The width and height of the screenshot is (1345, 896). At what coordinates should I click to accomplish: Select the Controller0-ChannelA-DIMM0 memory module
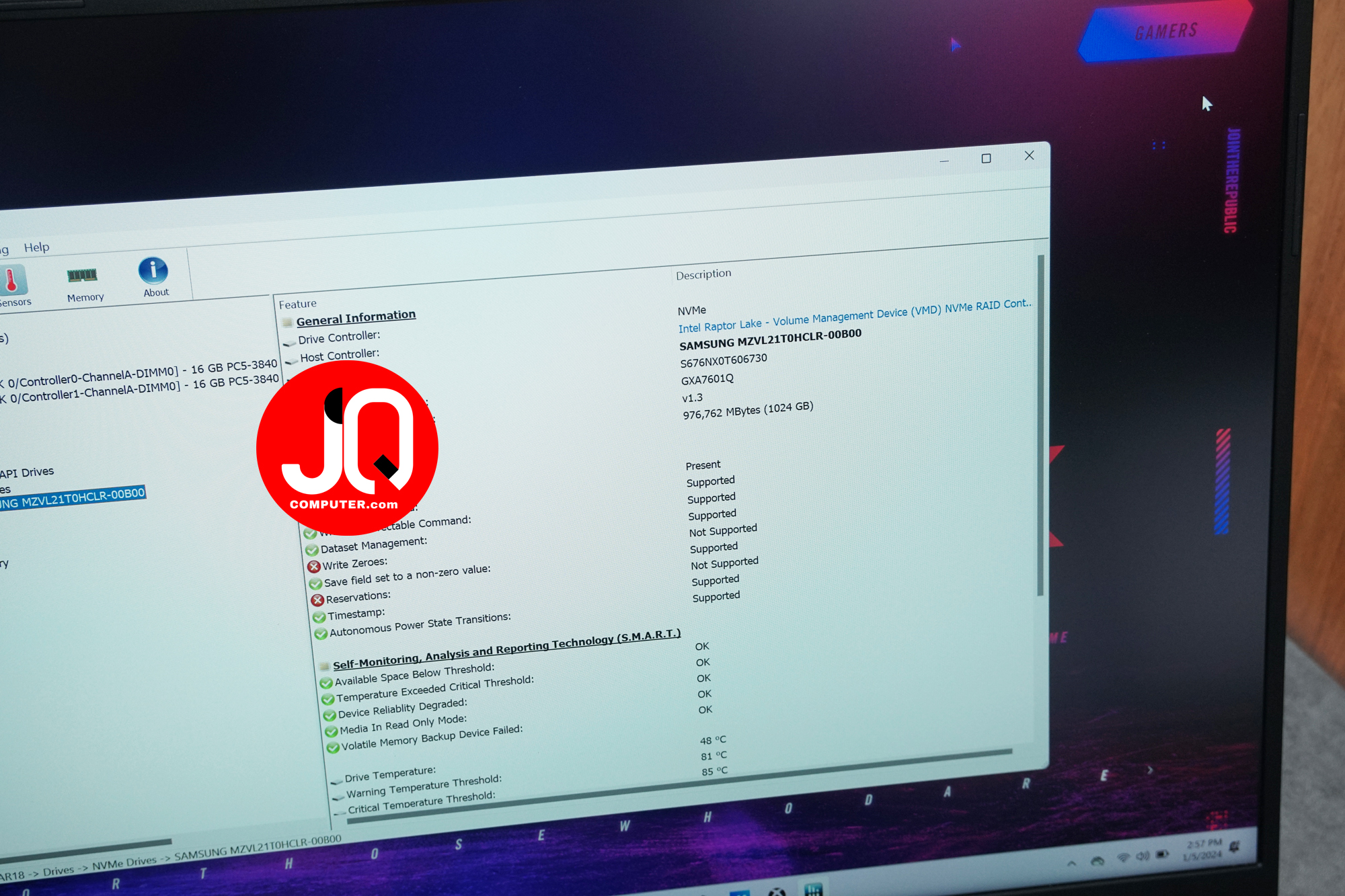pyautogui.click(x=139, y=374)
